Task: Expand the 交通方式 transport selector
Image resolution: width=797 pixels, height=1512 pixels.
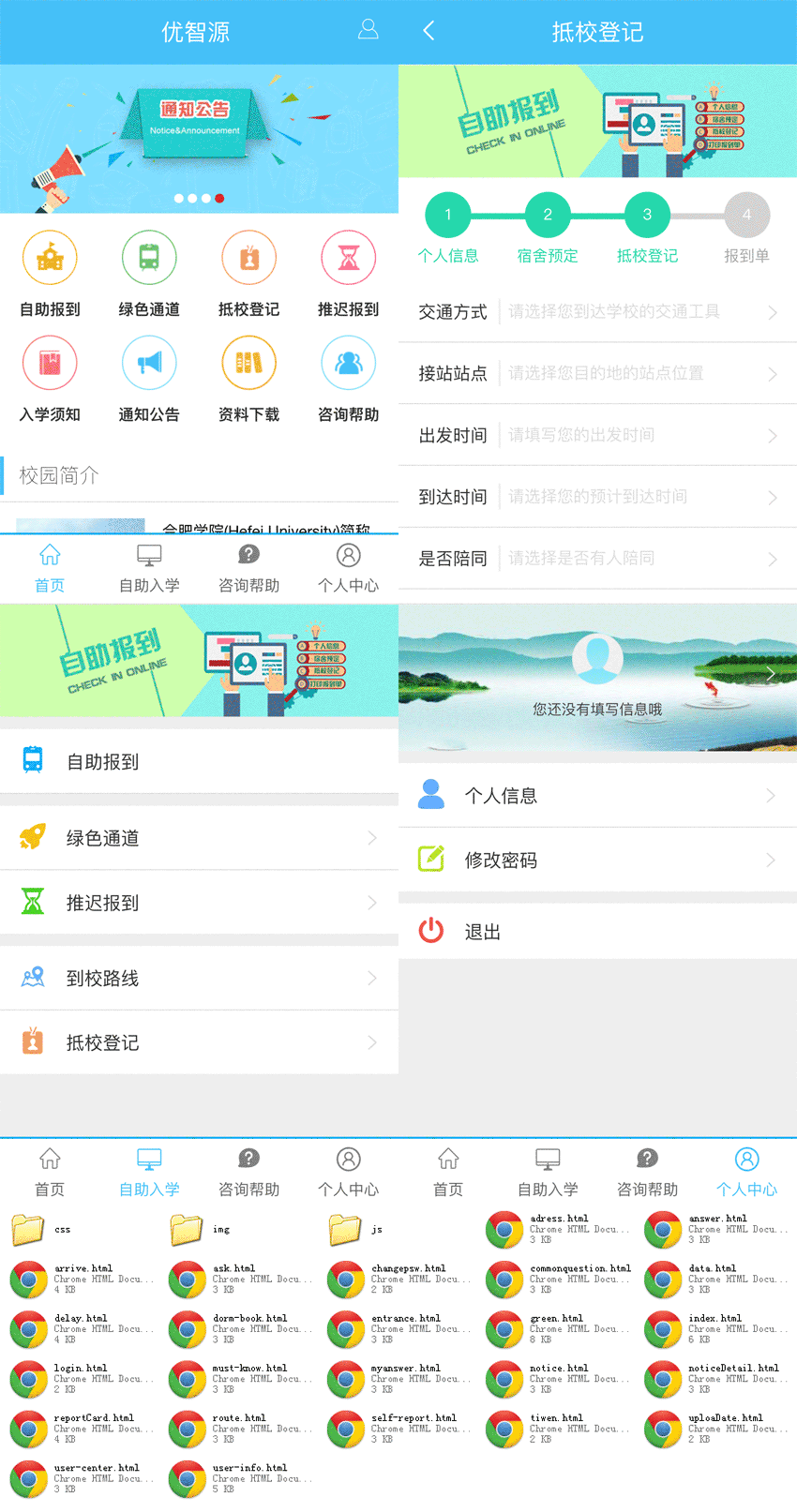Action: click(x=597, y=312)
